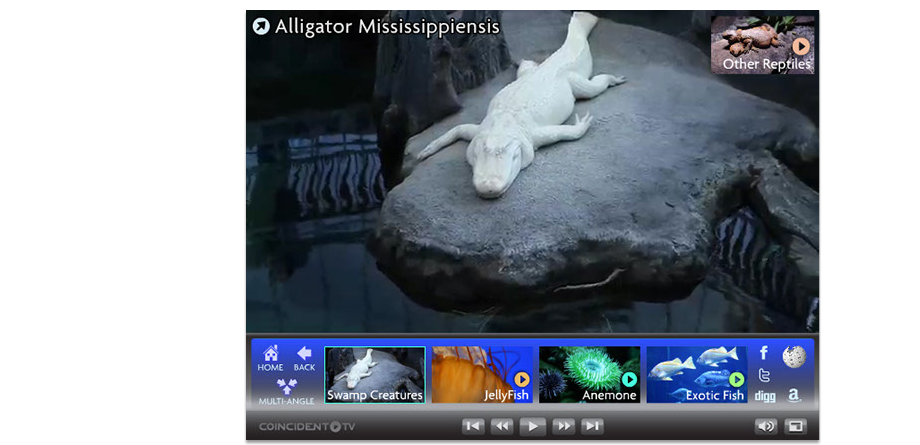Viewport: 920px width, 445px height.
Task: Click the Digg share icon
Action: click(x=764, y=396)
